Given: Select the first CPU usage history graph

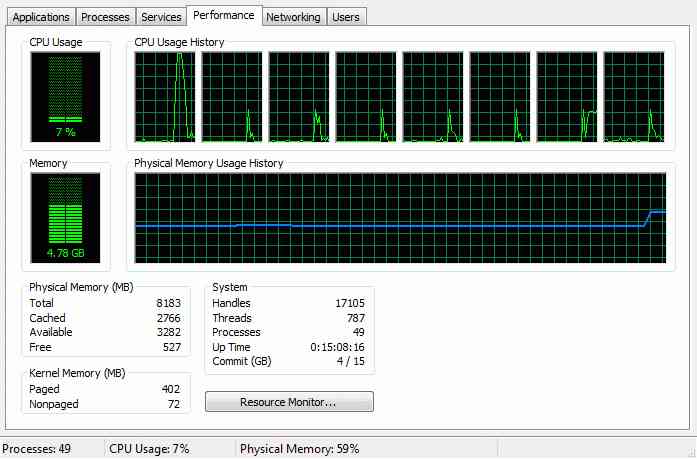Looking at the screenshot, I should click(165, 97).
